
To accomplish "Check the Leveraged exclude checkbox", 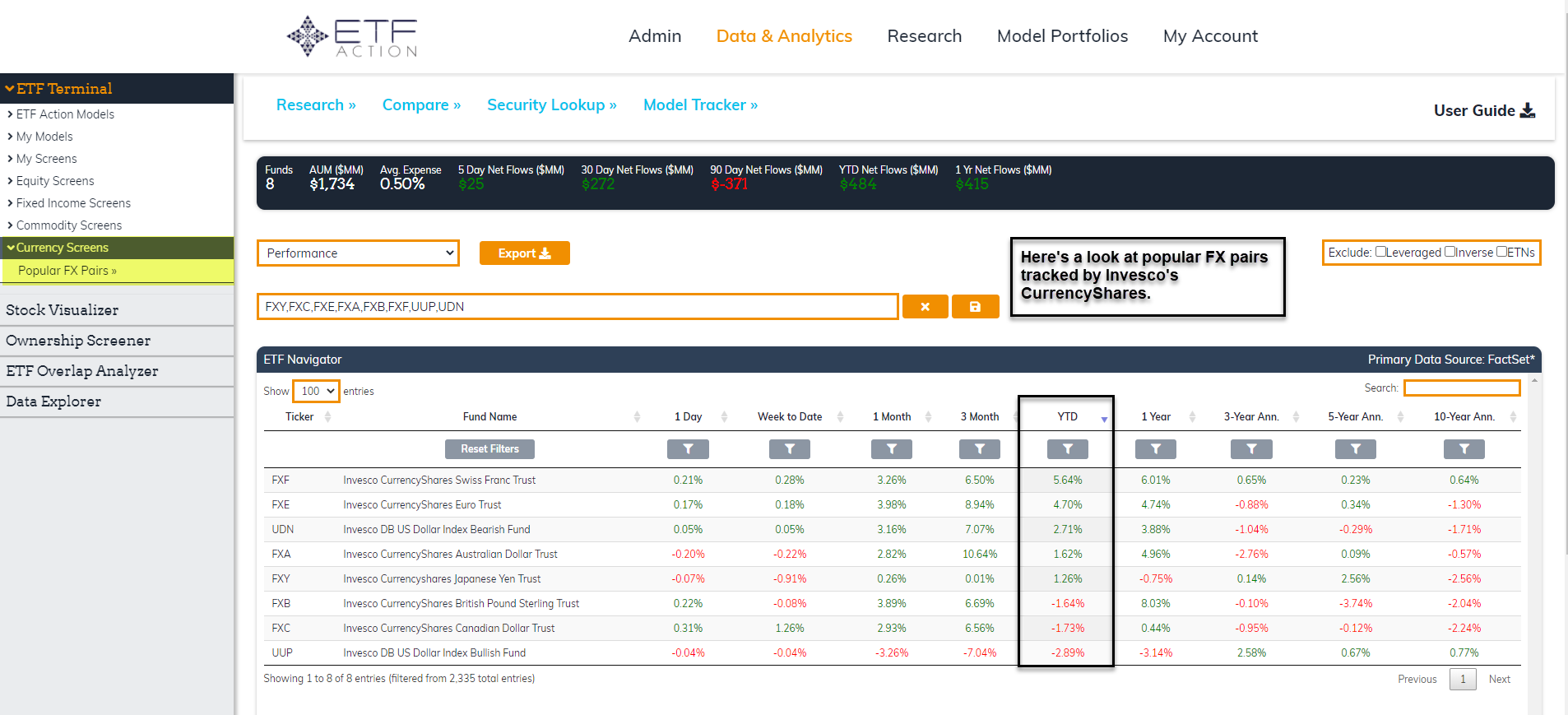I will pos(1380,252).
